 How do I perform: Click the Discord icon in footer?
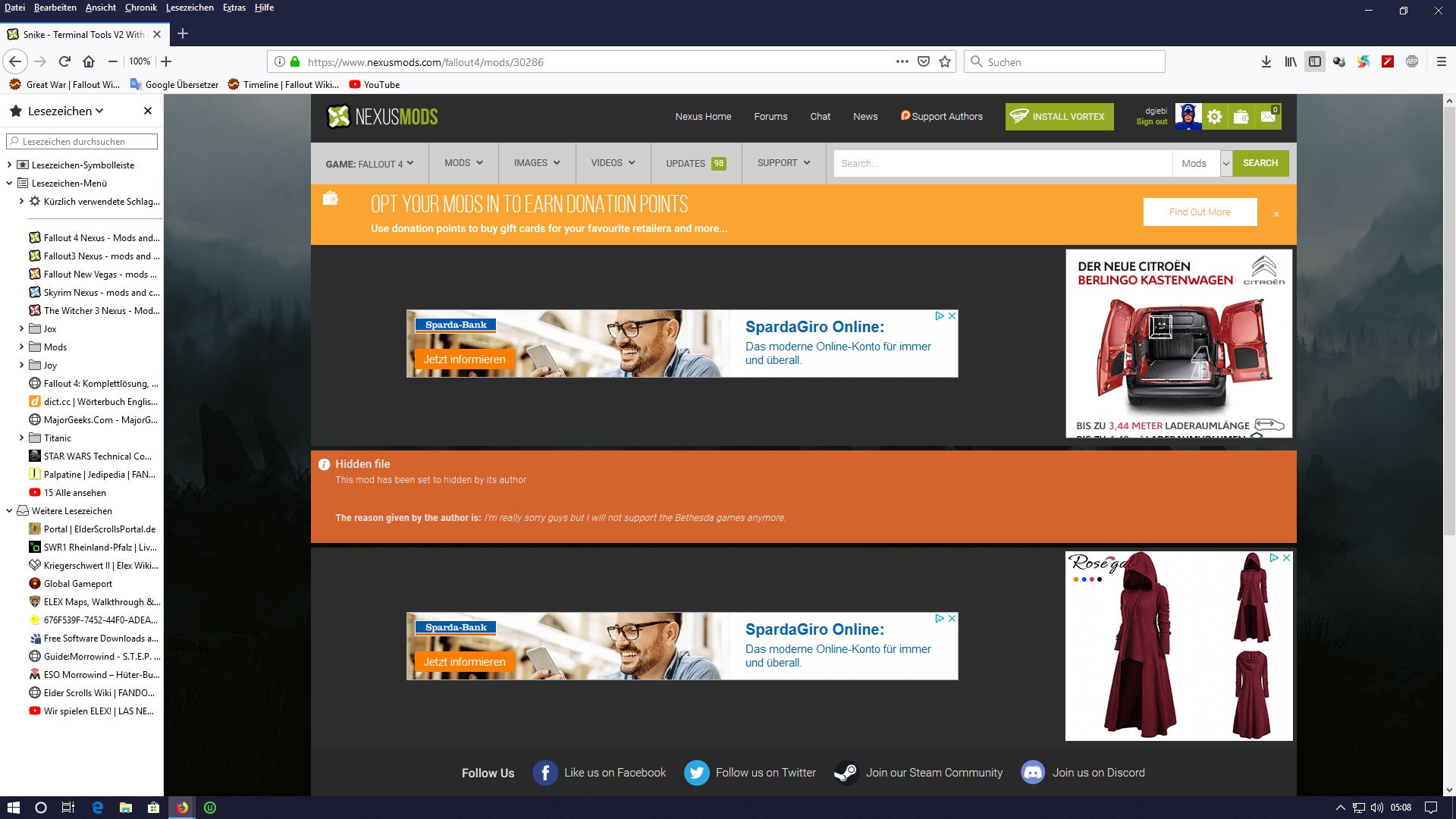click(x=1032, y=773)
